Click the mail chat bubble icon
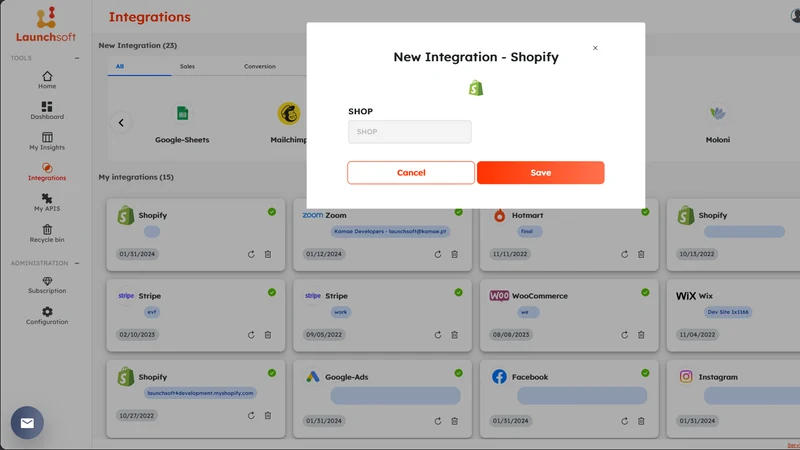Image resolution: width=800 pixels, height=450 pixels. (27, 422)
